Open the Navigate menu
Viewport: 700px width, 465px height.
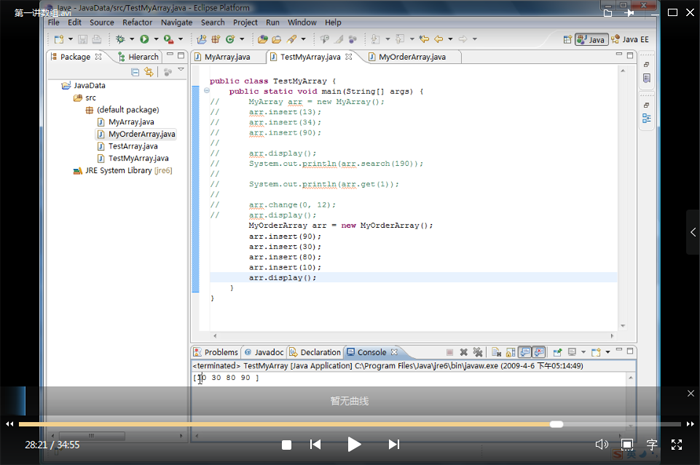[x=176, y=22]
